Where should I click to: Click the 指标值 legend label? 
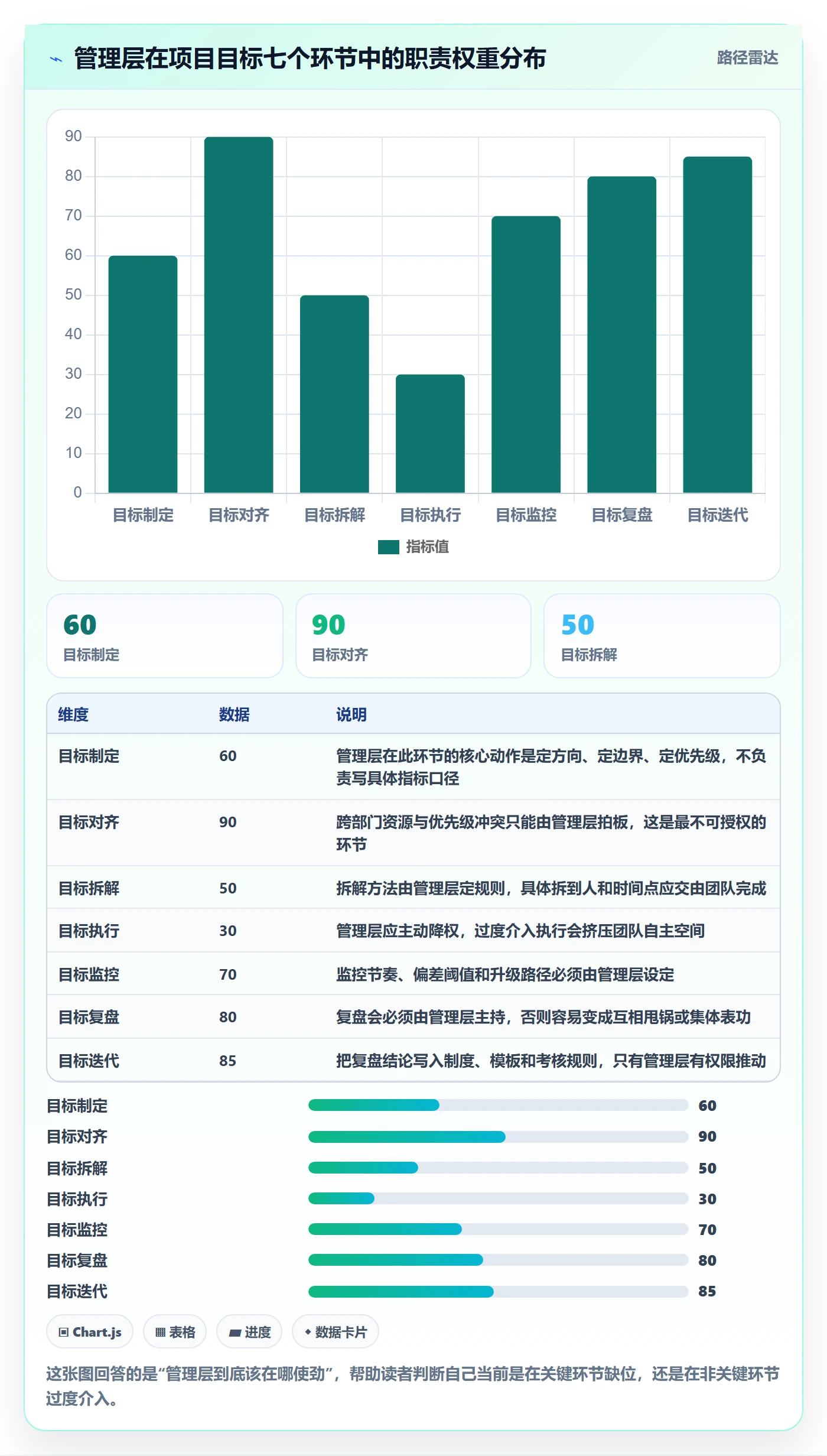427,547
